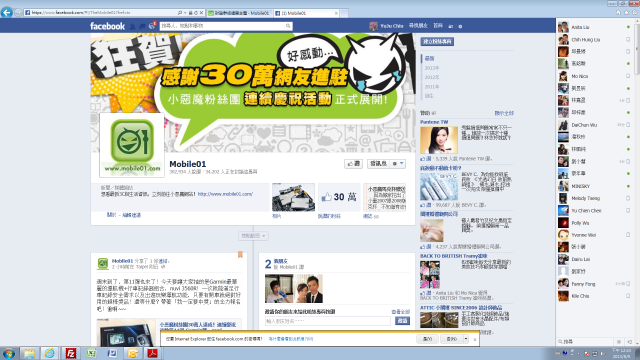Screen dimensions: 640x360
Task: Click the Mobile01 author name on post
Action: (x=122, y=261)
